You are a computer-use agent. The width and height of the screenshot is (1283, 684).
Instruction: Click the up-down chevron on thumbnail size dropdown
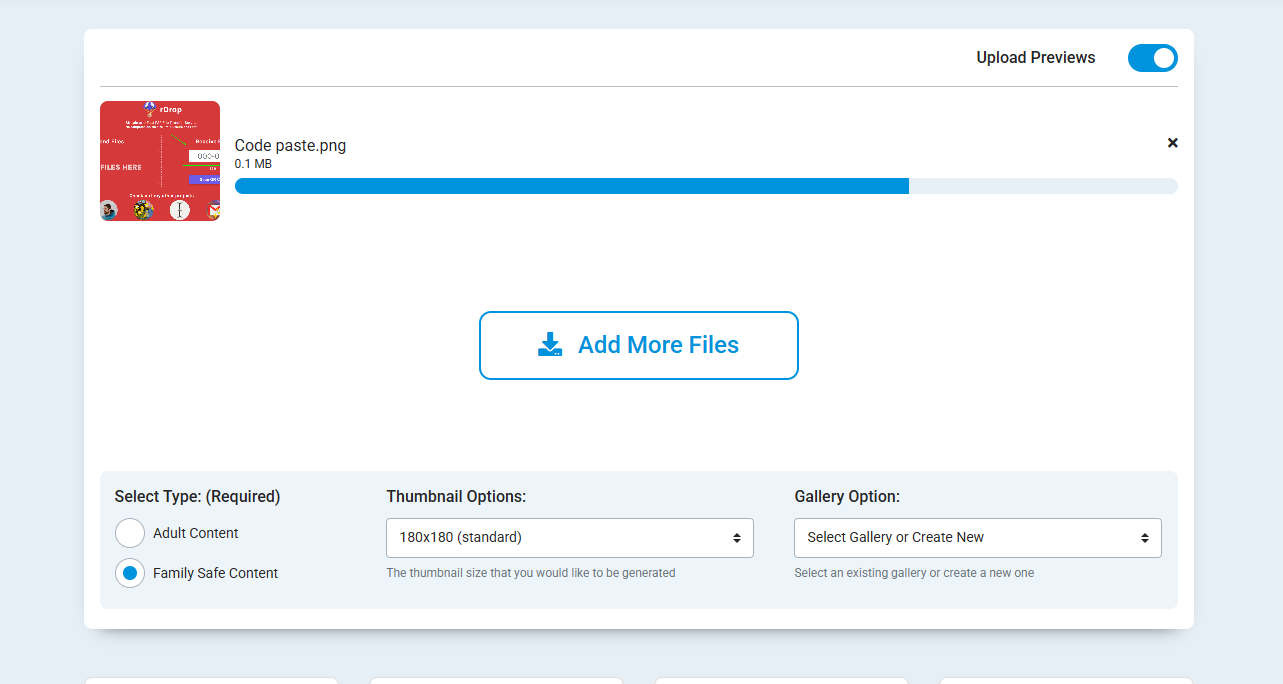tap(737, 537)
